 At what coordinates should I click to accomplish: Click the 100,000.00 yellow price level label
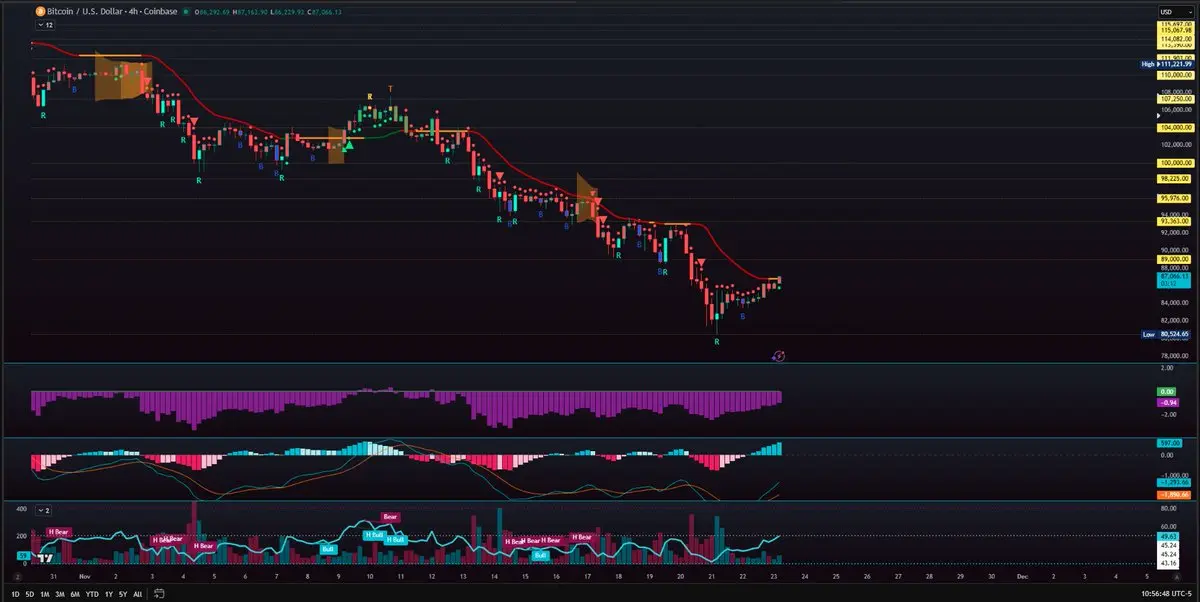[x=1176, y=163]
